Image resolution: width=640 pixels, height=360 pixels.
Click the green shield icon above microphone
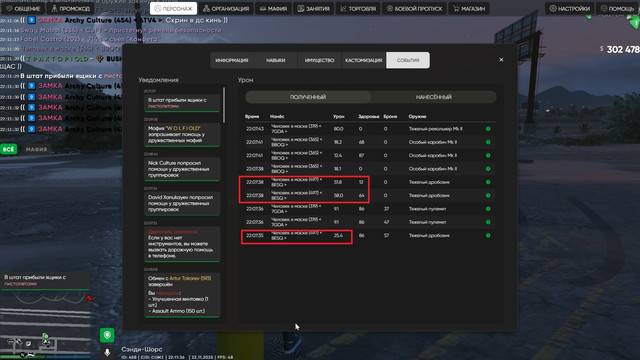pos(107,336)
